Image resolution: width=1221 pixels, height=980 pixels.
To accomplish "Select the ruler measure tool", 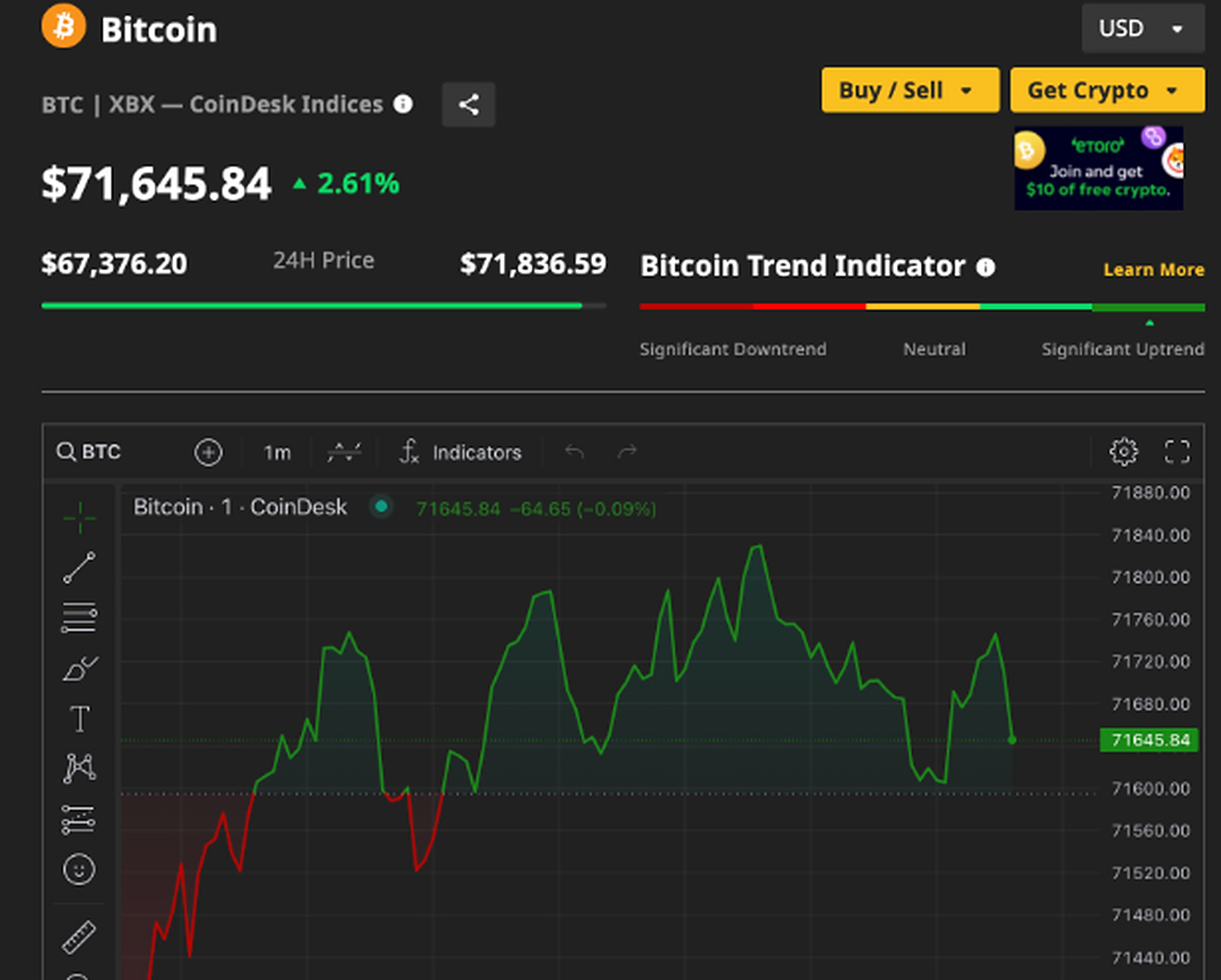I will click(79, 937).
